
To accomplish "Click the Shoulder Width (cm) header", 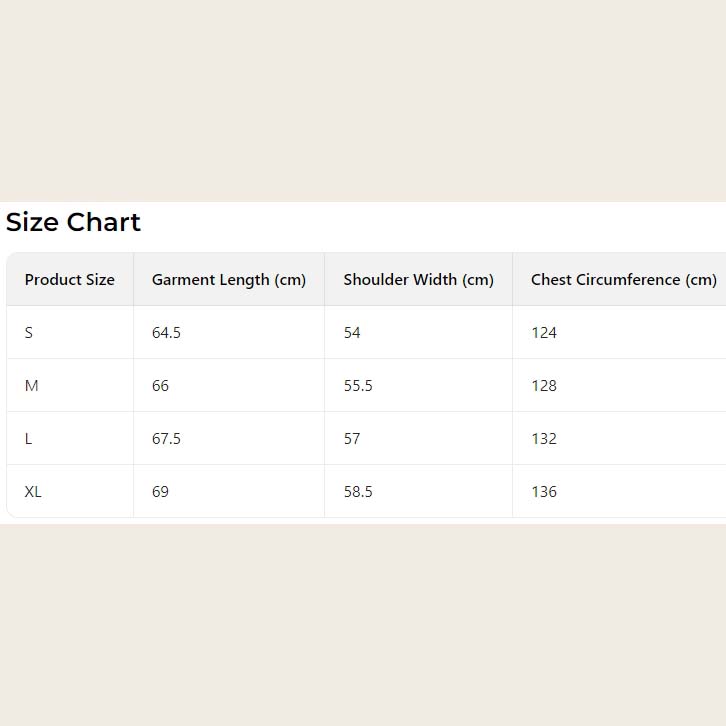I will 419,280.
